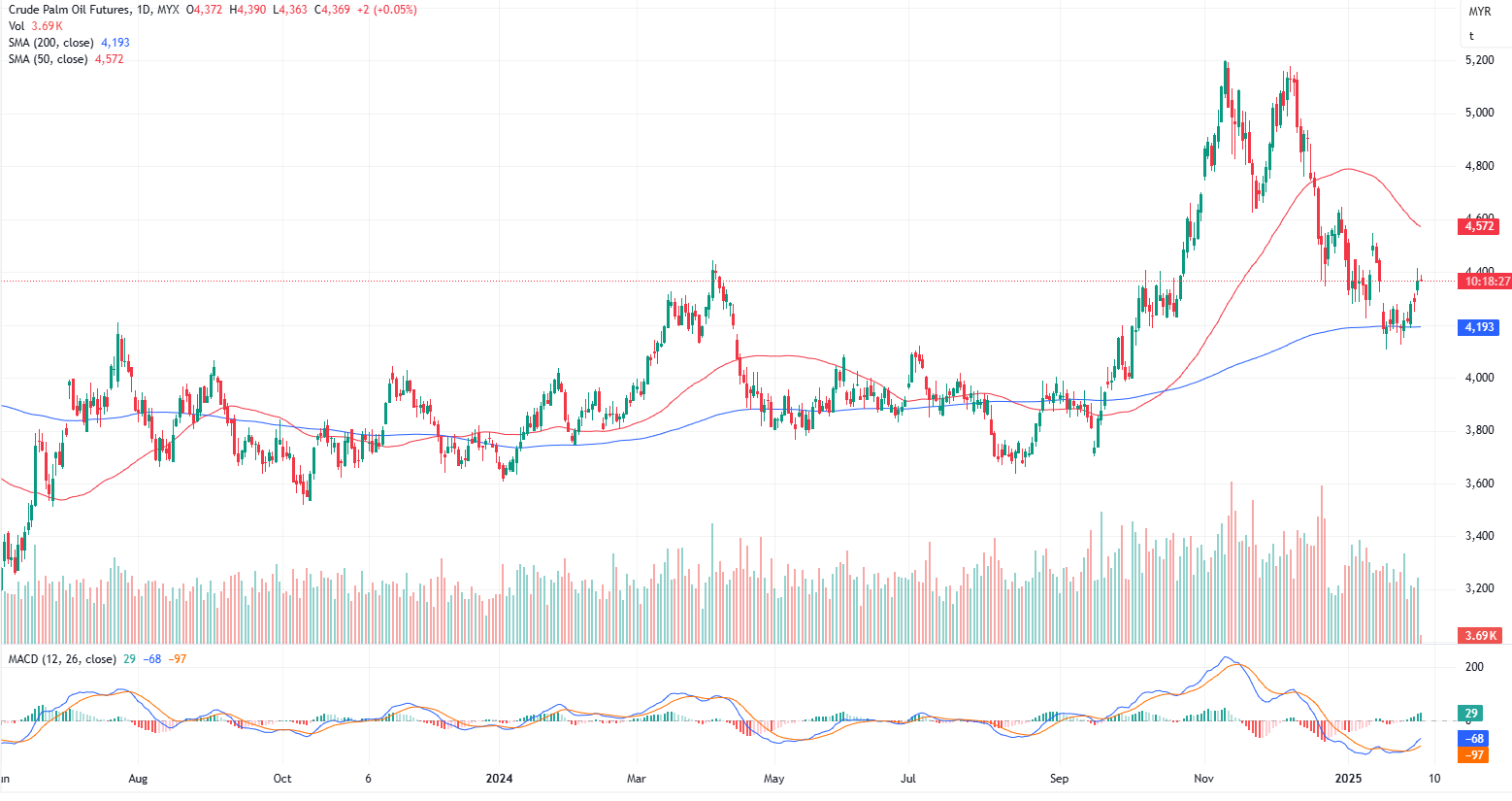This screenshot has width=1512, height=801.
Task: Click the 2025 label on time axis
Action: pos(1349,779)
